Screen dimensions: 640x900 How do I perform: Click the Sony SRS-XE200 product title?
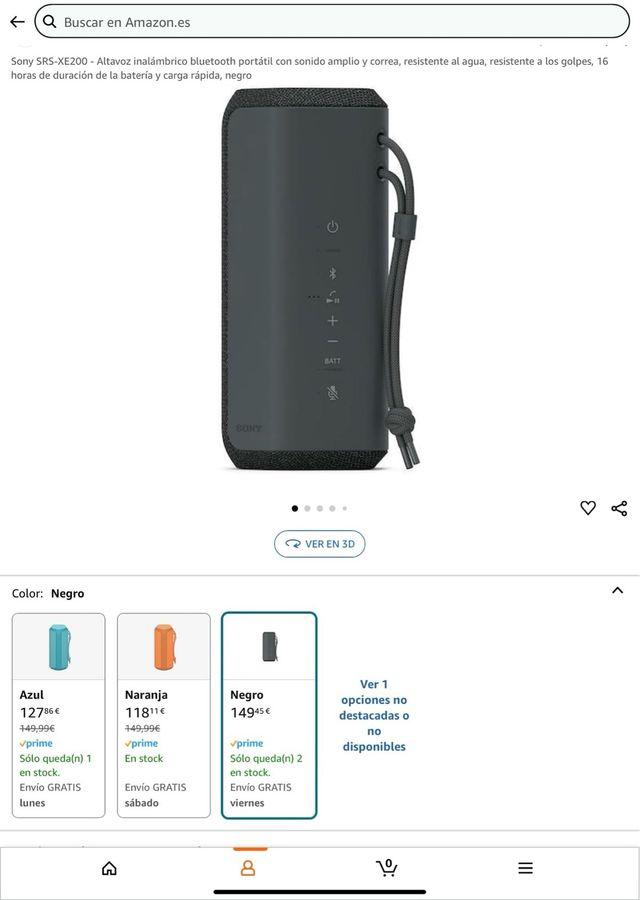click(309, 68)
